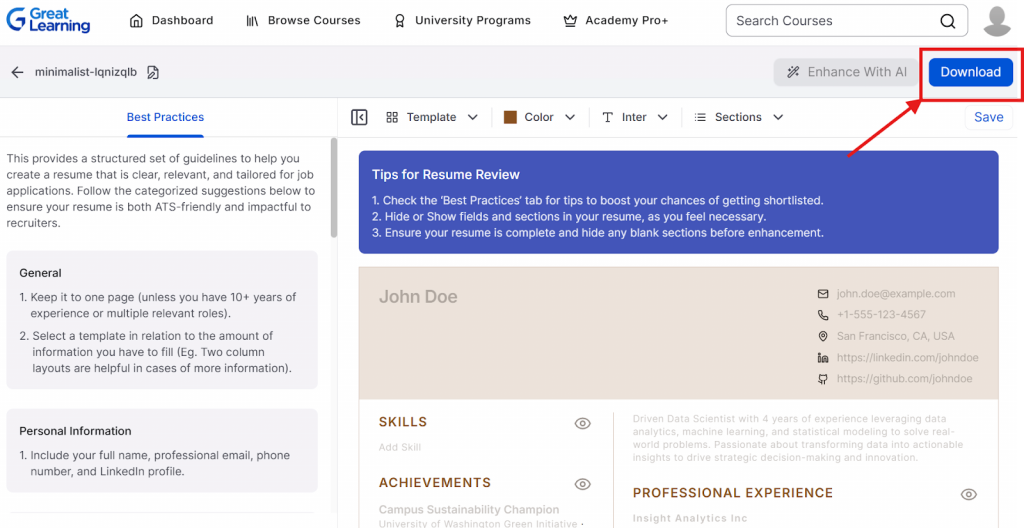Click the Search Courses input field
Image resolution: width=1024 pixels, height=528 pixels.
(830, 21)
